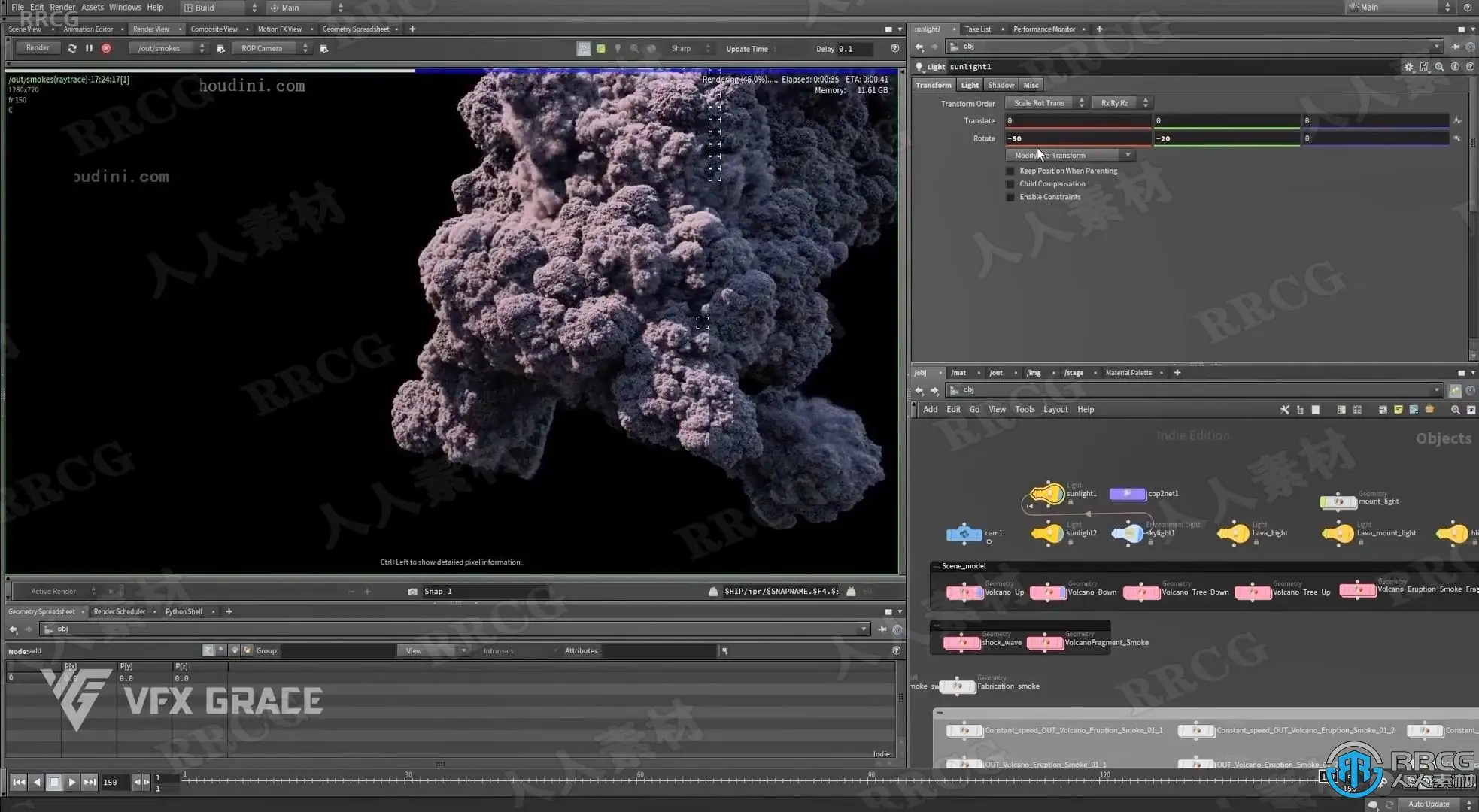The height and width of the screenshot is (812, 1479).
Task: Take a render snapshot with camera icon
Action: pos(412,592)
